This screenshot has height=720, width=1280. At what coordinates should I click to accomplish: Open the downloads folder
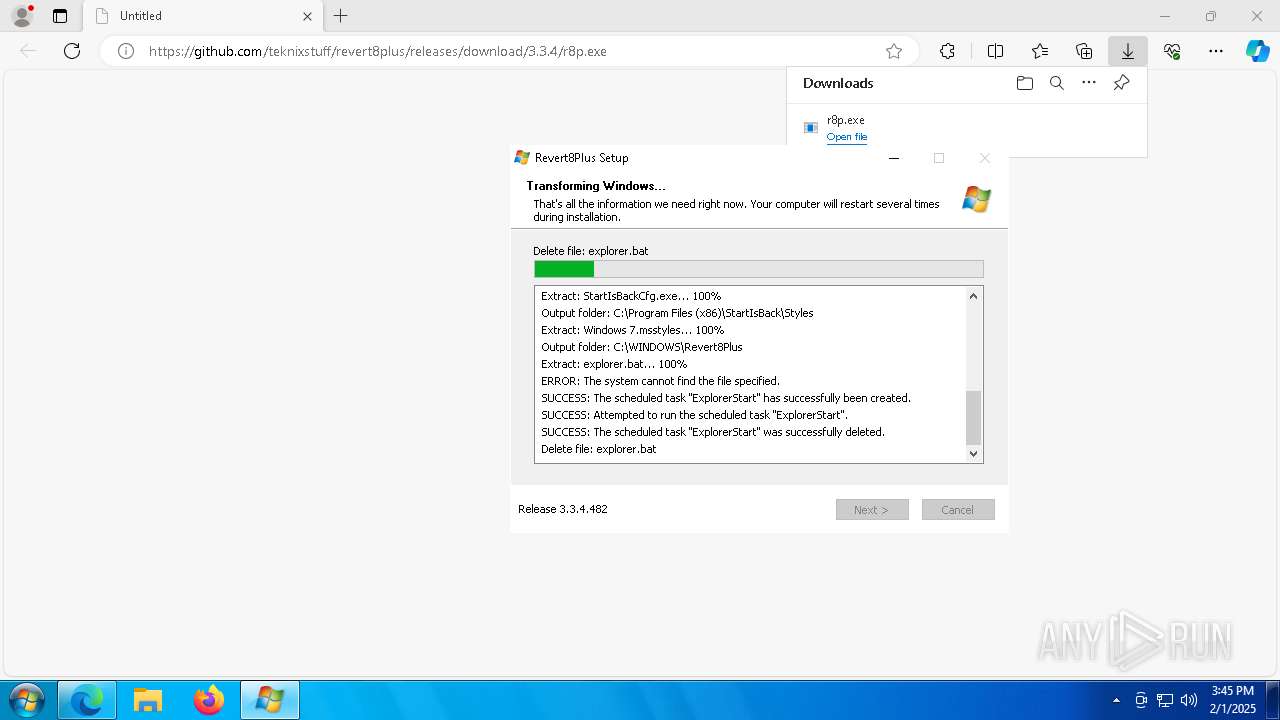[1025, 83]
